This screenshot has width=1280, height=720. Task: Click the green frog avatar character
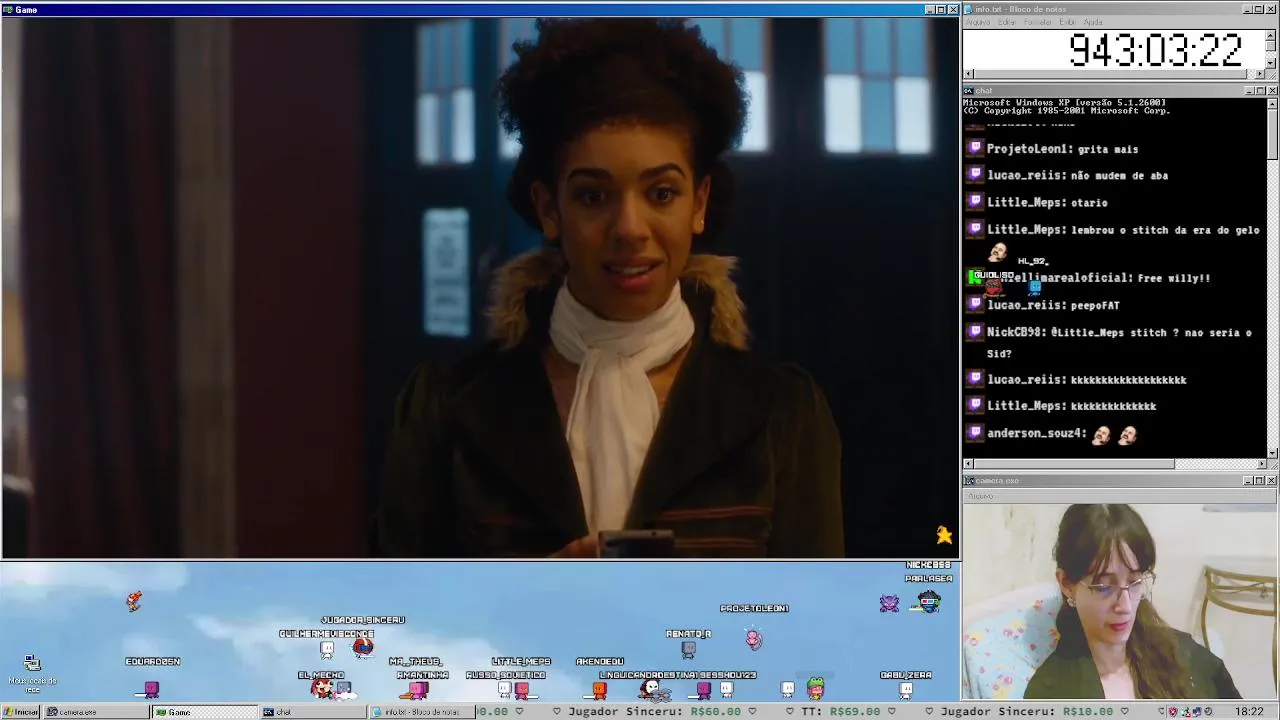pos(816,688)
